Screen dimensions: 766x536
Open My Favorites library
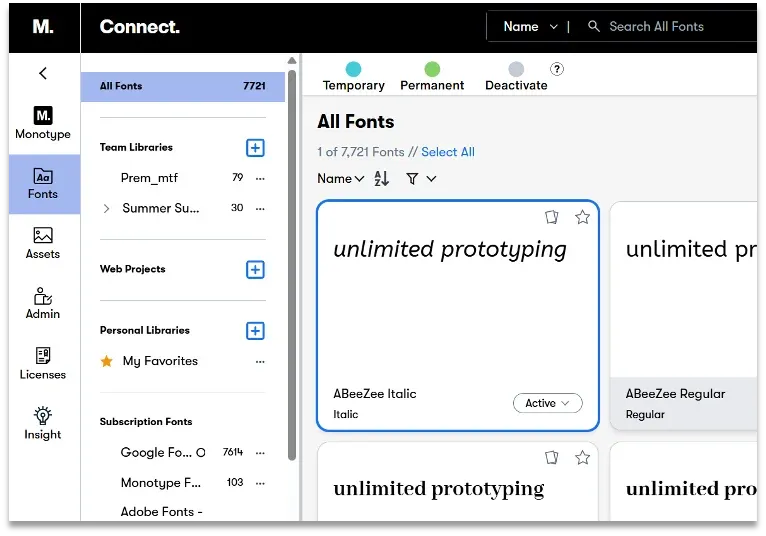pos(160,361)
